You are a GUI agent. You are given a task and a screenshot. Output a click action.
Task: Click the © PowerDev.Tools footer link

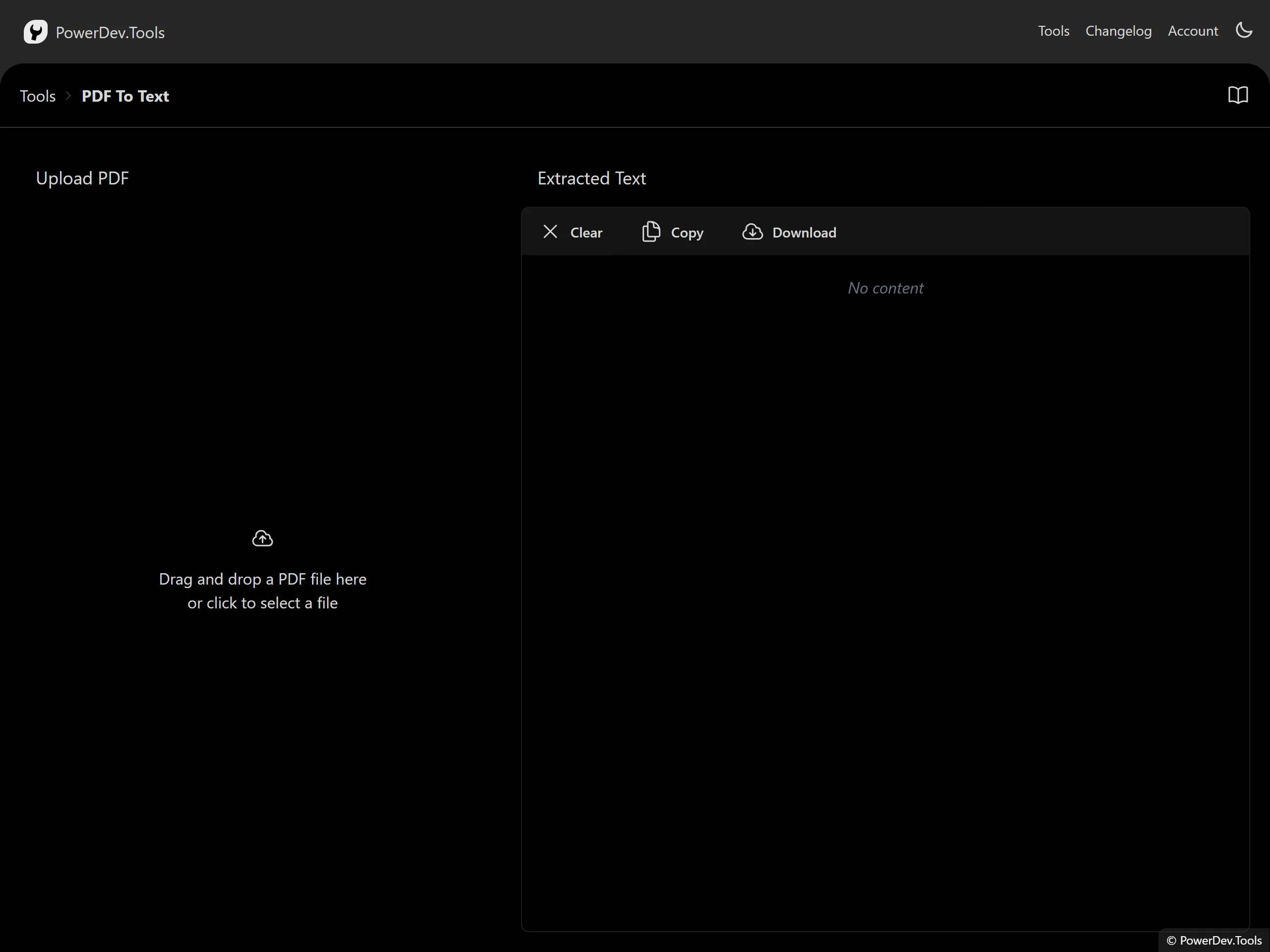coord(1214,940)
